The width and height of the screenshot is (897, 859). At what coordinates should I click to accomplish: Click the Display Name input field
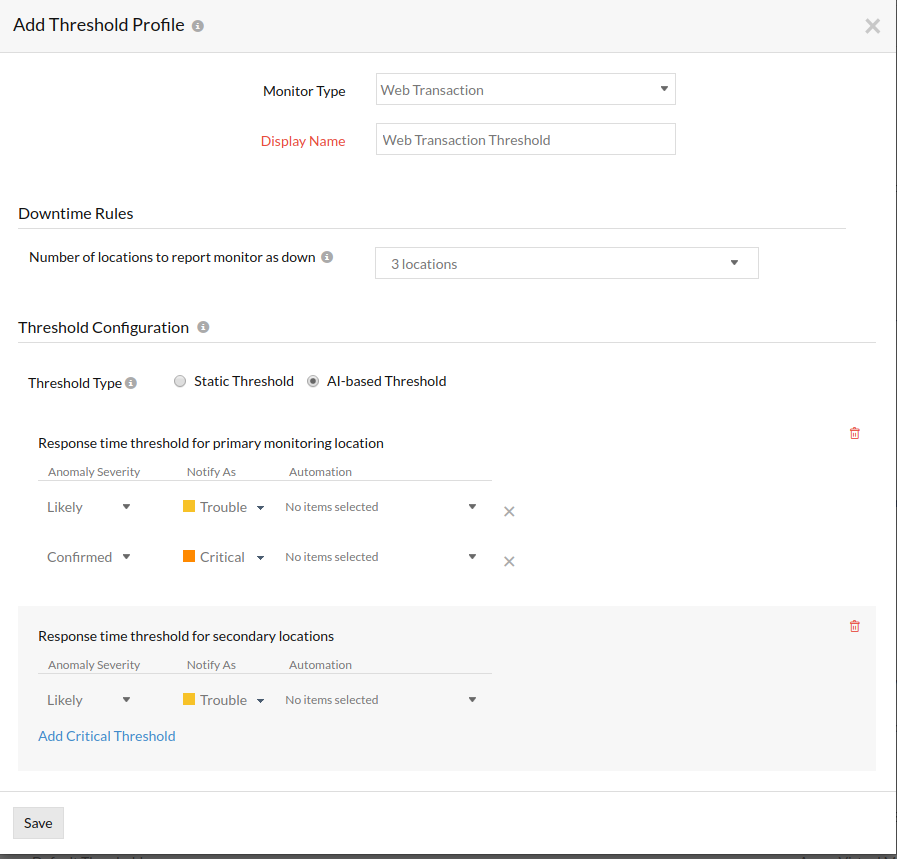tap(526, 140)
